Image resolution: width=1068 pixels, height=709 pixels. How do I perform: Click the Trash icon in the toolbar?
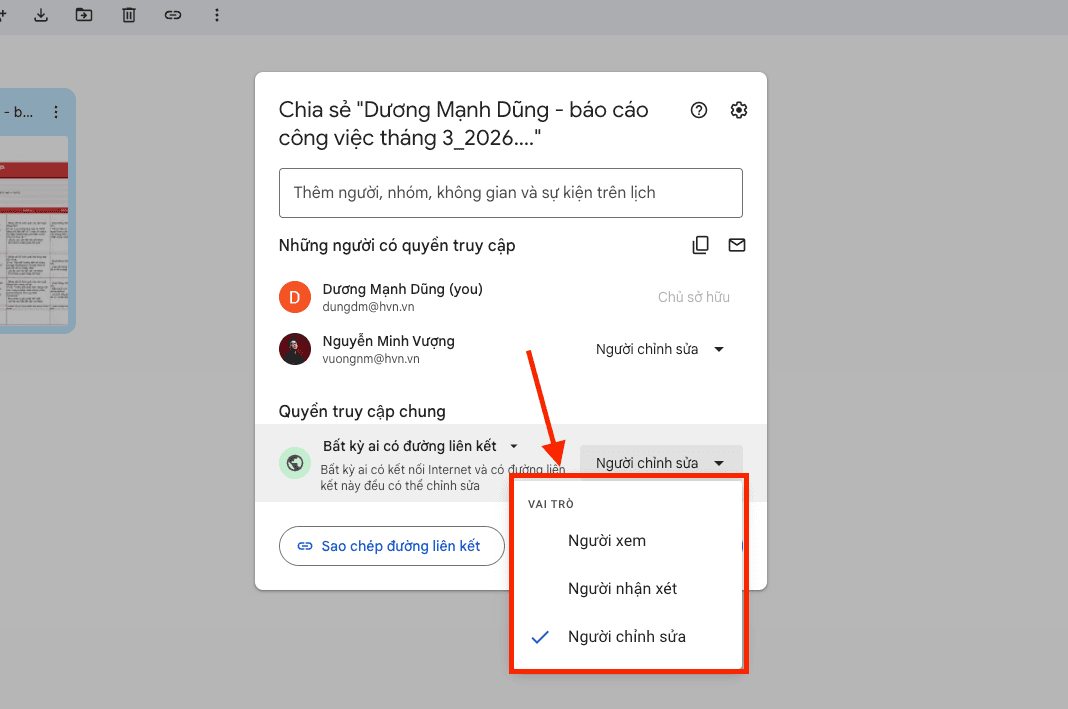click(x=128, y=15)
